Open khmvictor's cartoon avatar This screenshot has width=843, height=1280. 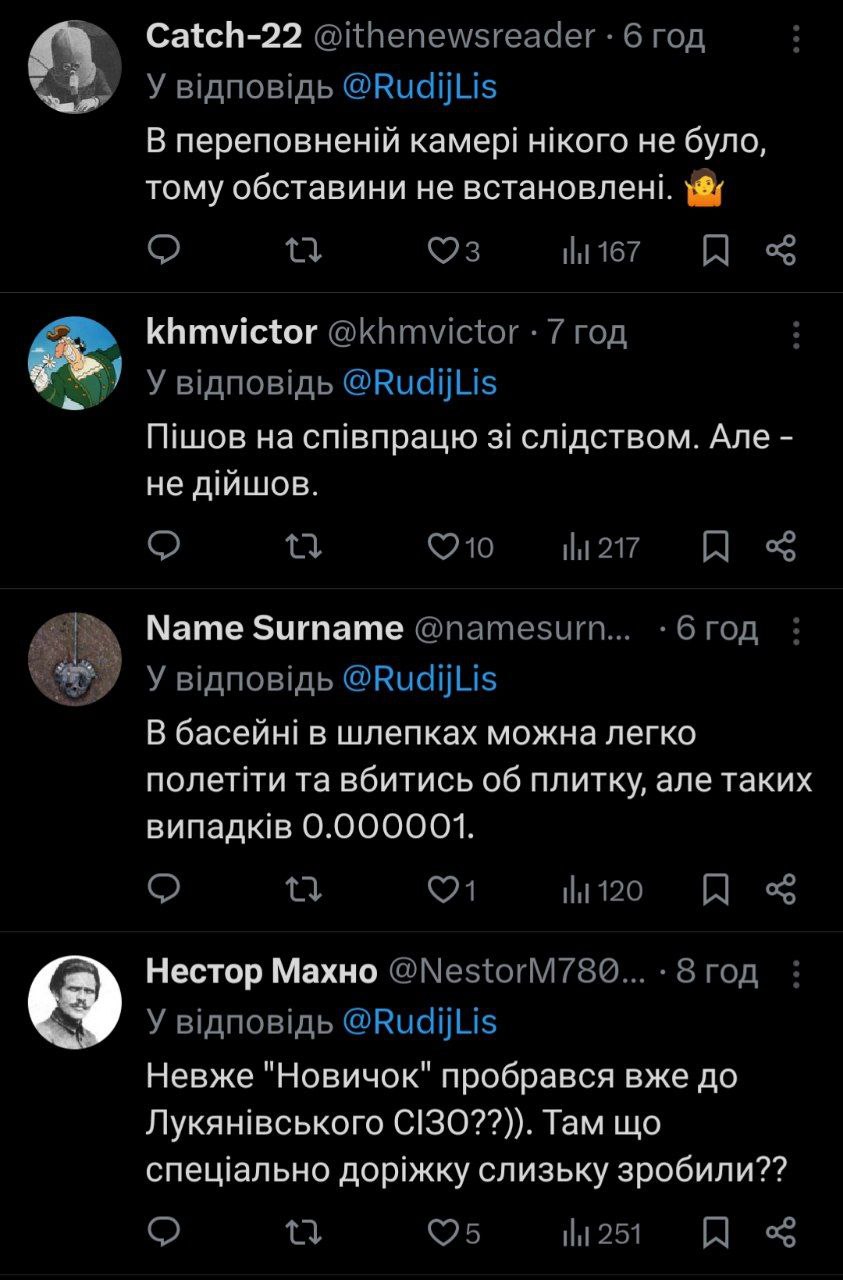[73, 361]
